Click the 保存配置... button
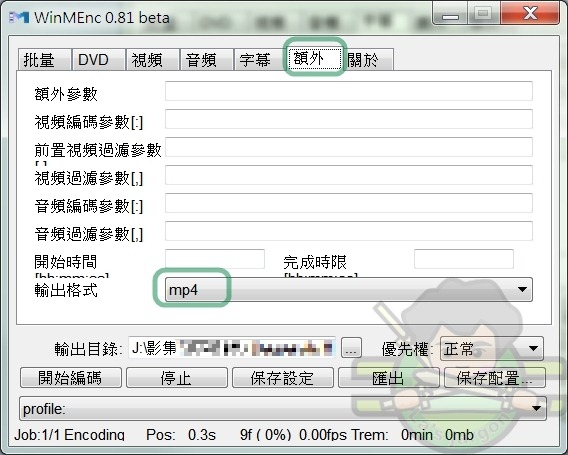Image resolution: width=568 pixels, height=455 pixels. click(x=495, y=378)
